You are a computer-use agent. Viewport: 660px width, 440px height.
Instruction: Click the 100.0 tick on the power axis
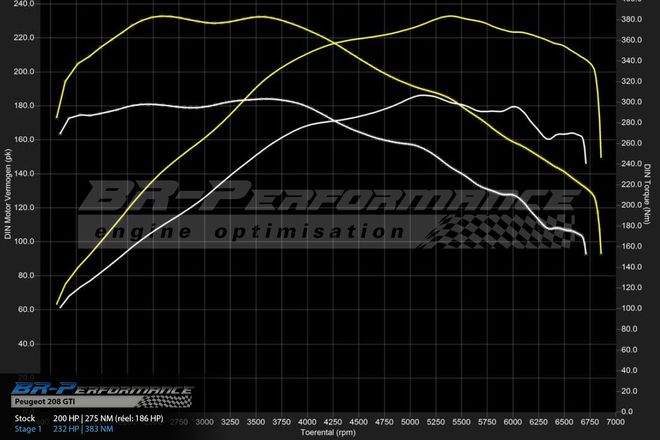point(25,242)
